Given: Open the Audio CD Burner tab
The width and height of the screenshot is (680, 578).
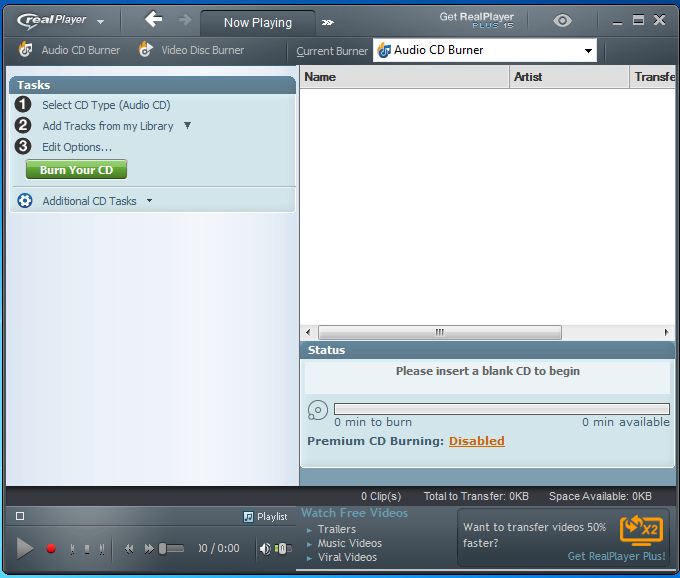Looking at the screenshot, I should 81,50.
